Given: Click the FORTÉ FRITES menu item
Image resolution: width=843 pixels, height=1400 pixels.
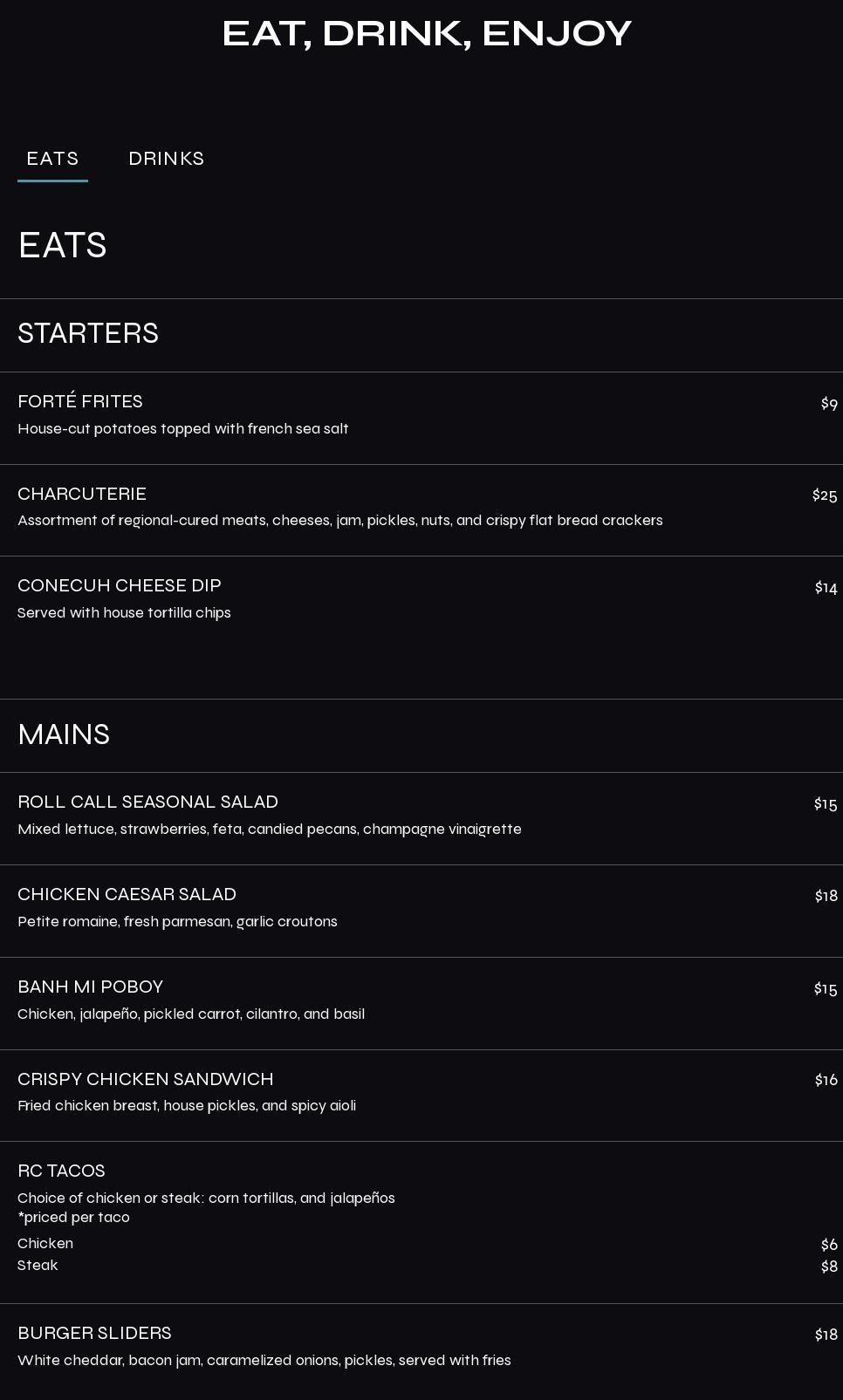Looking at the screenshot, I should coord(80,401).
